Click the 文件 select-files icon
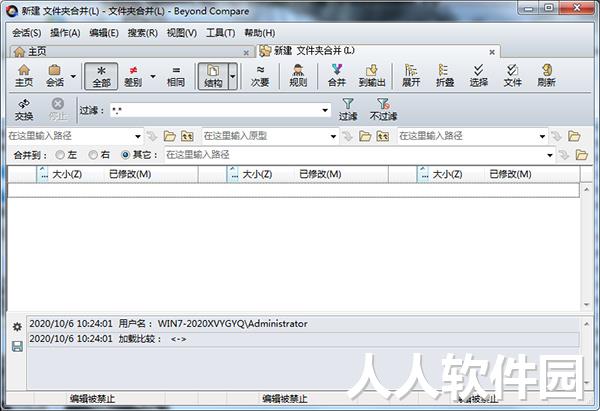The width and height of the screenshot is (600, 411). coord(512,76)
